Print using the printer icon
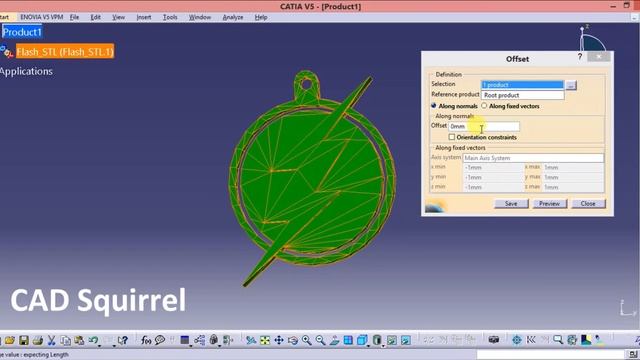This screenshot has width=640, height=360. pyautogui.click(x=38, y=340)
